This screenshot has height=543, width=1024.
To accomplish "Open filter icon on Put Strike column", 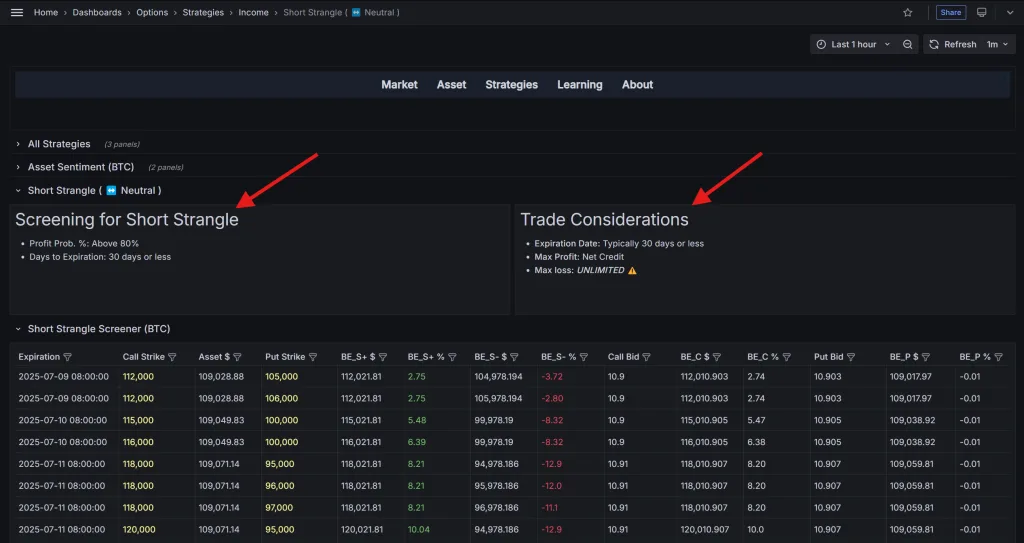I will coord(313,357).
